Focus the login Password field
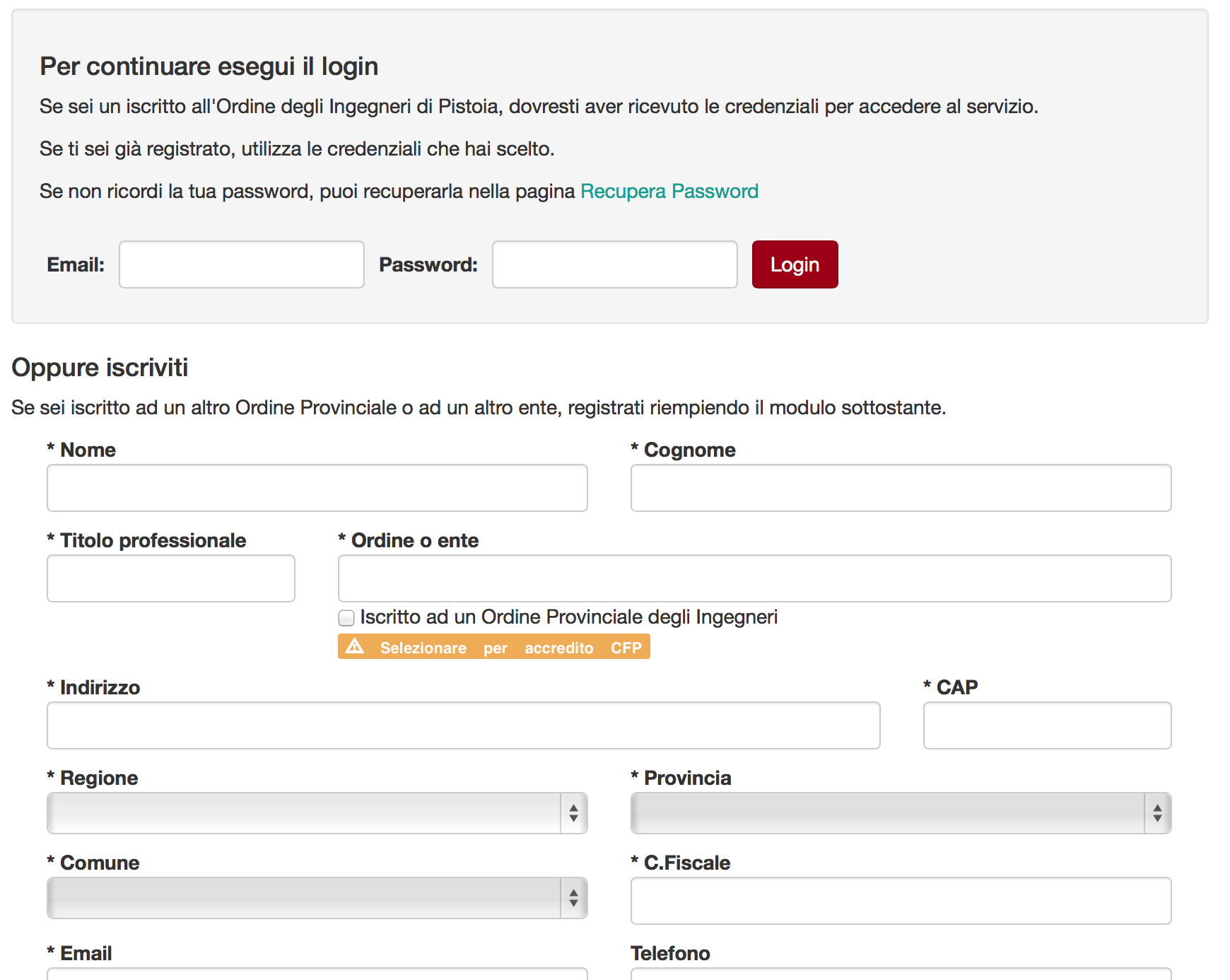 click(614, 264)
